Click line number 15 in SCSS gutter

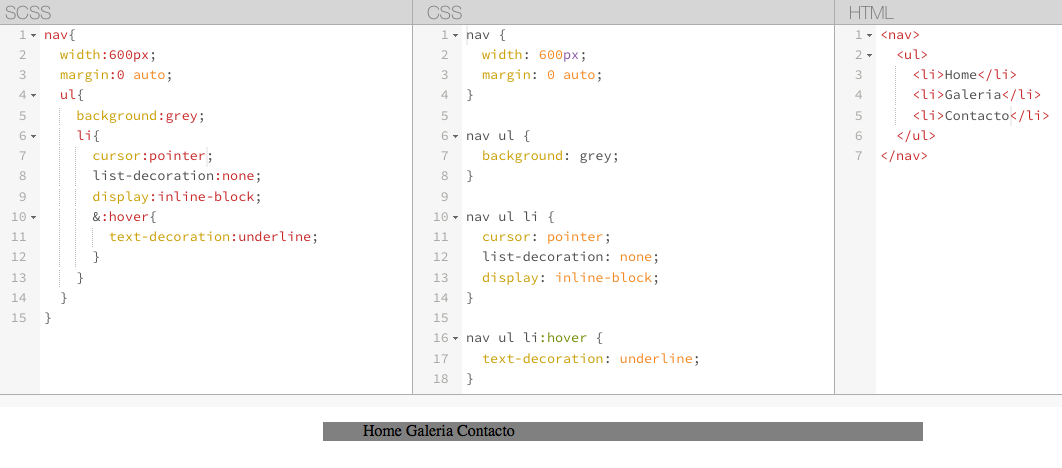(x=19, y=318)
